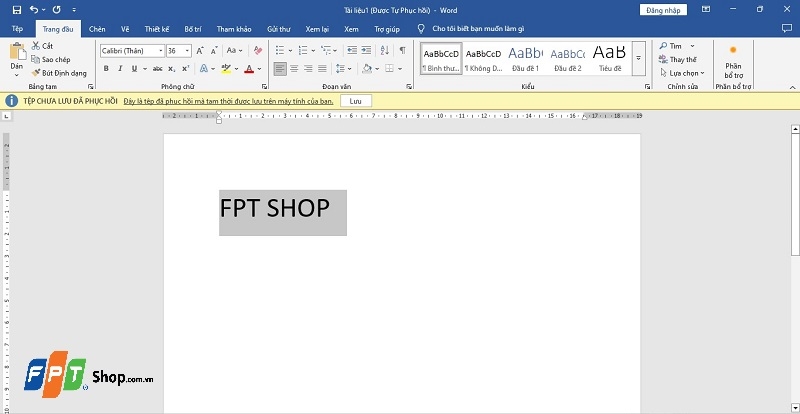Switch to the Bố trí tab

[193, 29]
